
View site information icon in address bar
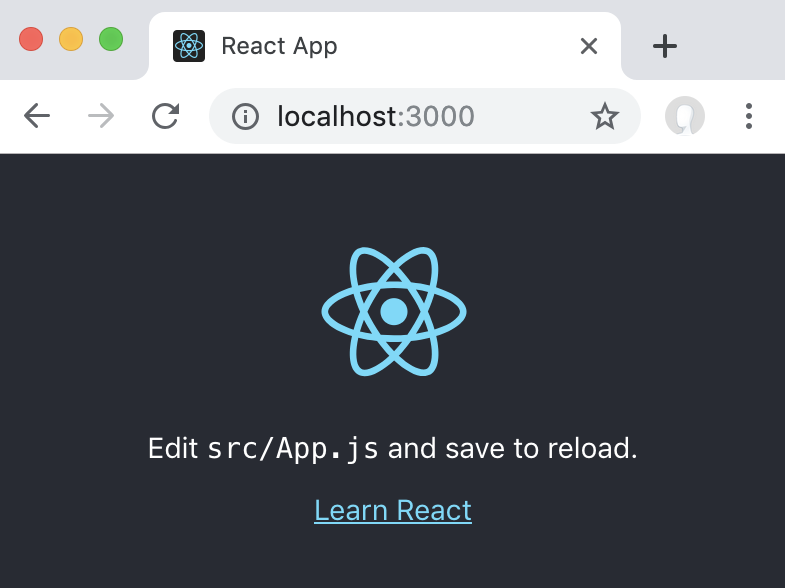[x=245, y=117]
